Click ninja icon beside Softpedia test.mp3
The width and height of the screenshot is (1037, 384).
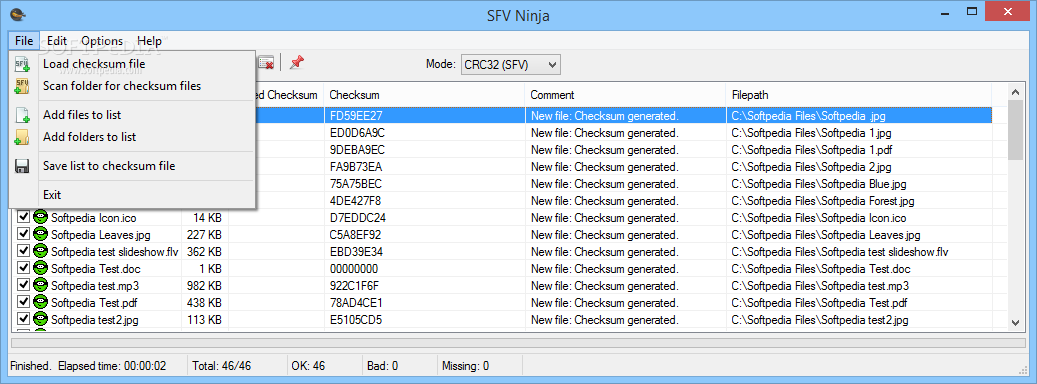[x=41, y=286]
